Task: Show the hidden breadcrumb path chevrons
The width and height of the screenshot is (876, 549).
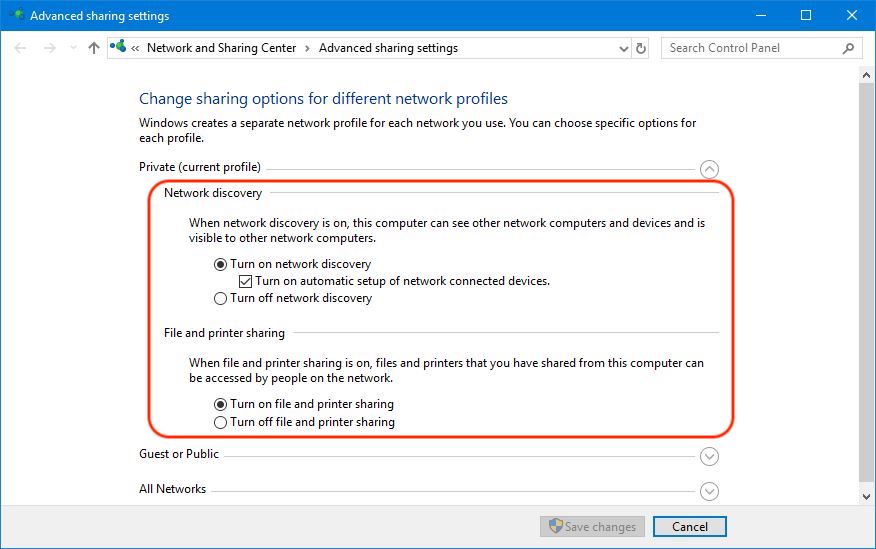Action: tap(135, 49)
